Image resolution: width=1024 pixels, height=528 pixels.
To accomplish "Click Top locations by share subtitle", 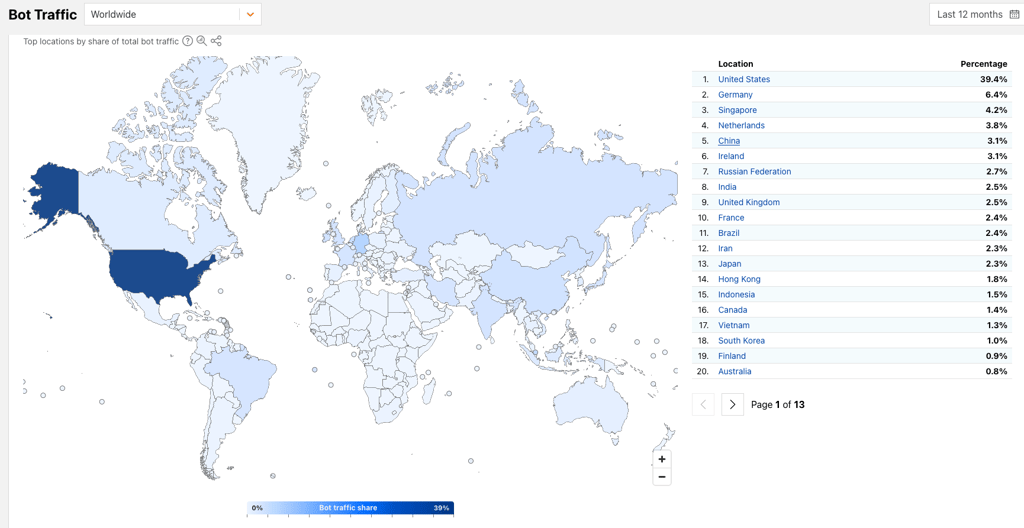I will [x=101, y=41].
